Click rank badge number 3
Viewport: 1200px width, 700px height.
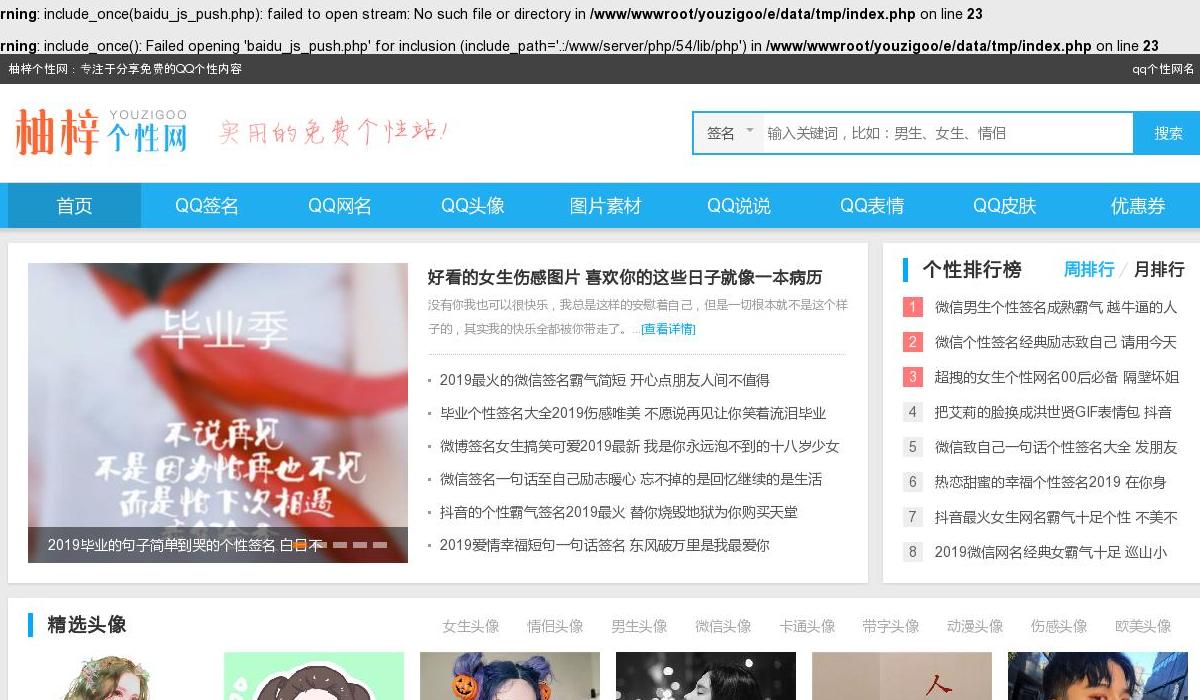pos(912,377)
